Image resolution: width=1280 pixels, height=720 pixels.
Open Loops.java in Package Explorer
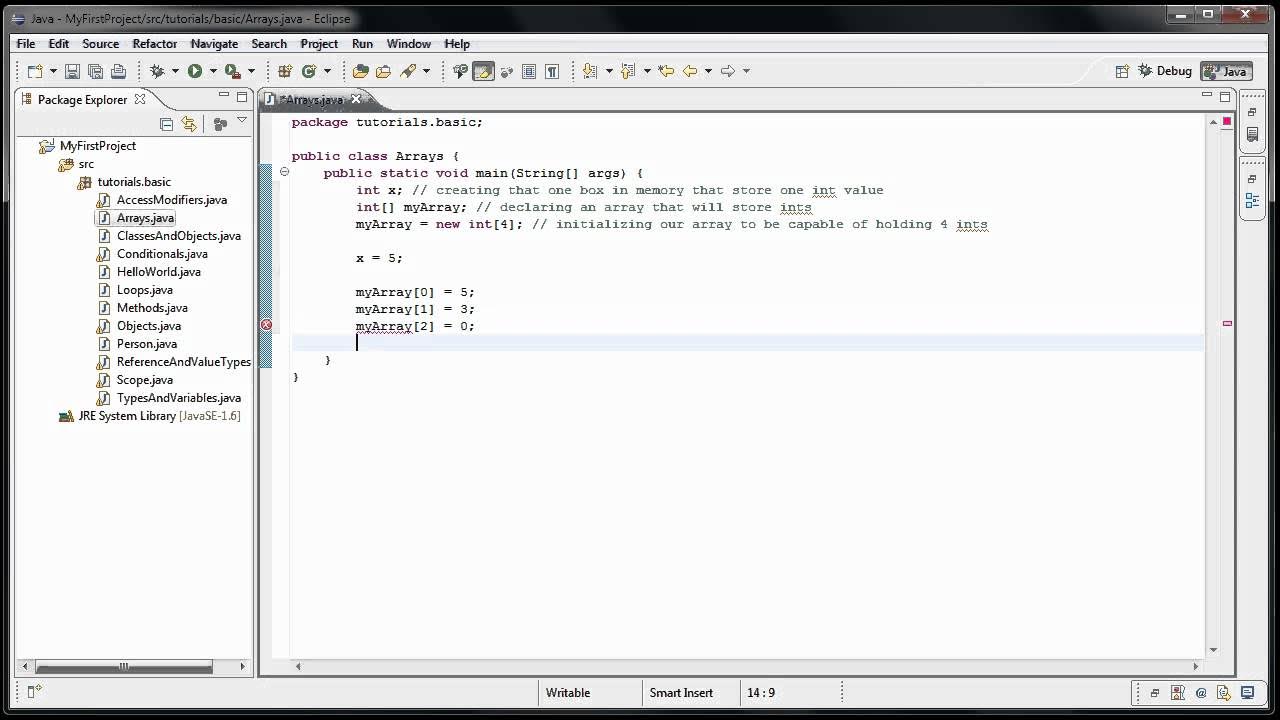(144, 290)
